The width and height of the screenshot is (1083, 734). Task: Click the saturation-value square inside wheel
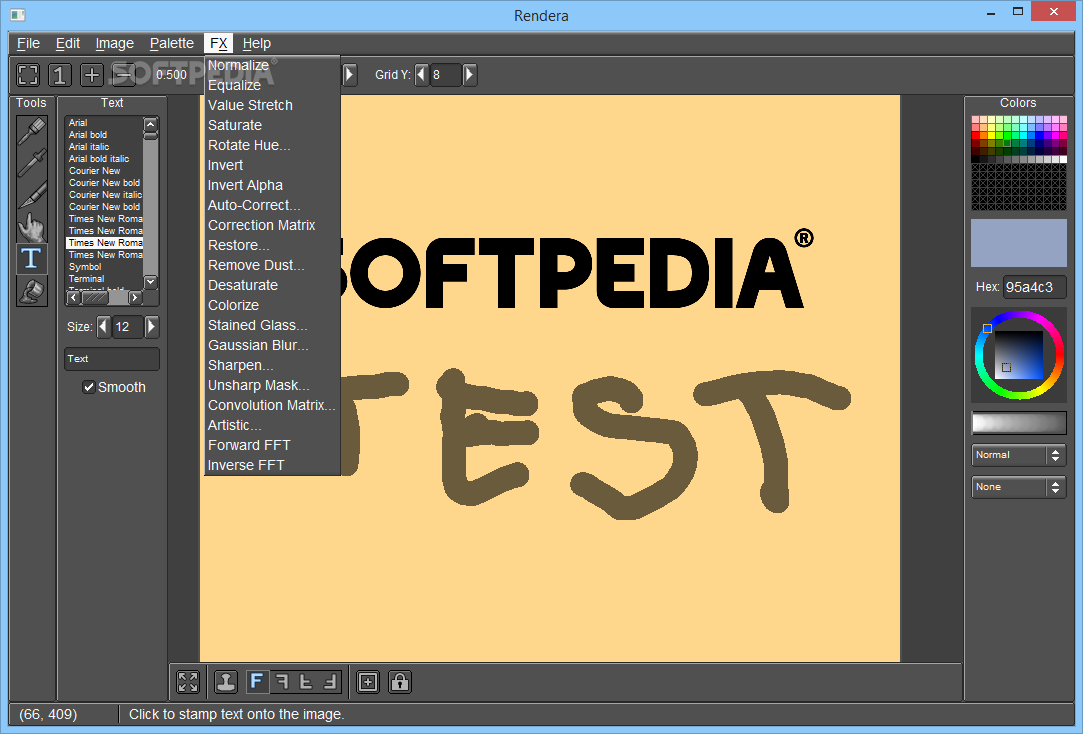click(1019, 355)
